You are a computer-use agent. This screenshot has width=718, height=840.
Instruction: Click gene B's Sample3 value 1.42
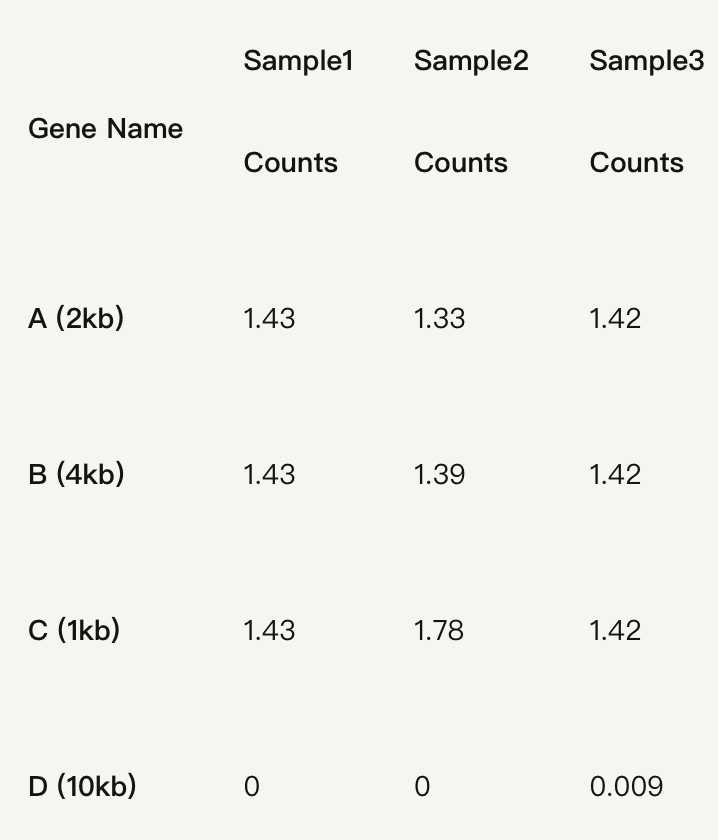pos(615,474)
